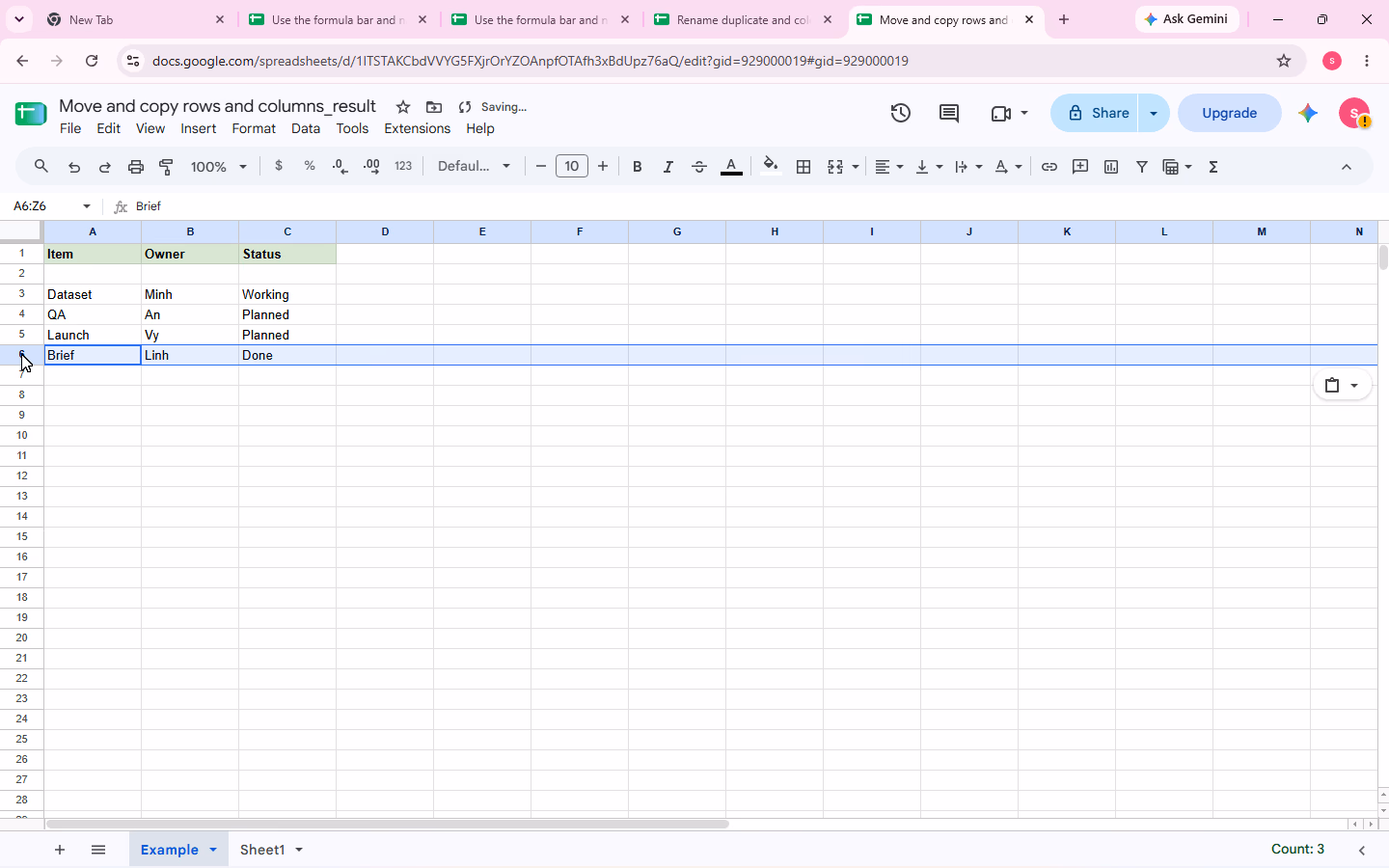This screenshot has width=1389, height=868.
Task: Open the Extensions menu
Action: (418, 128)
